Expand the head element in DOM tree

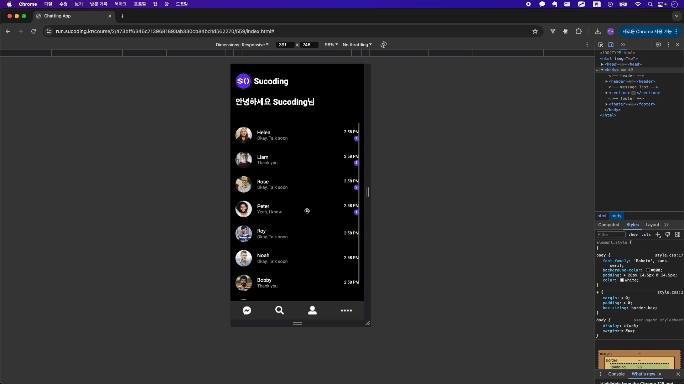click(602, 64)
